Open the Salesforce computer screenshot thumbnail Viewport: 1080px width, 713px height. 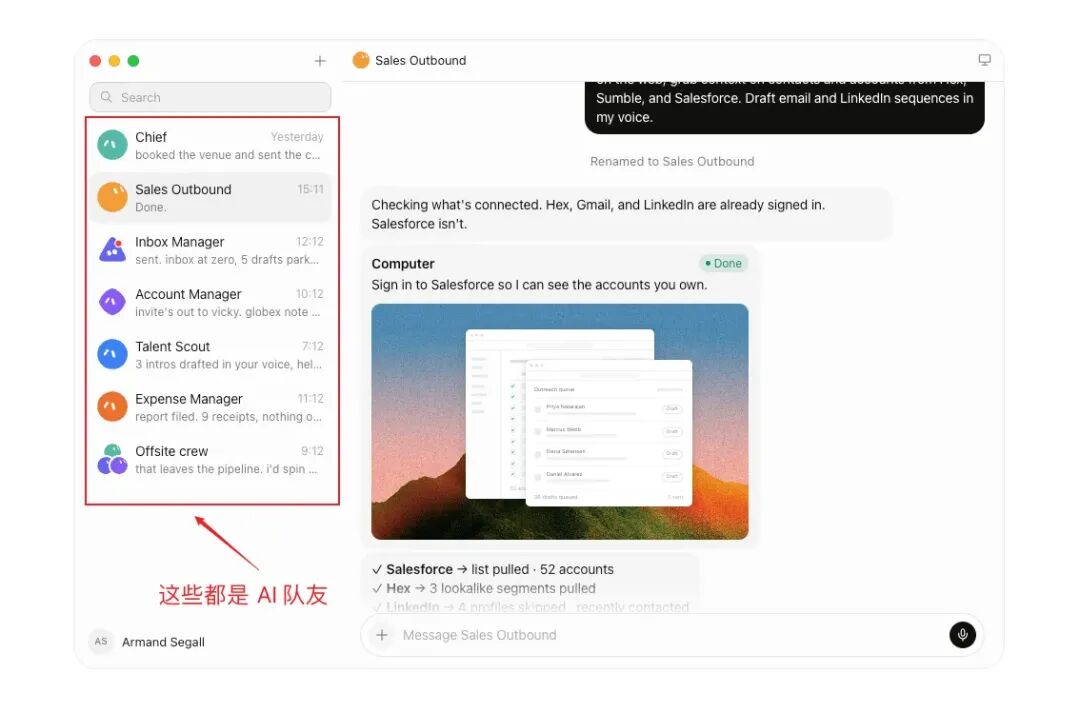(559, 422)
